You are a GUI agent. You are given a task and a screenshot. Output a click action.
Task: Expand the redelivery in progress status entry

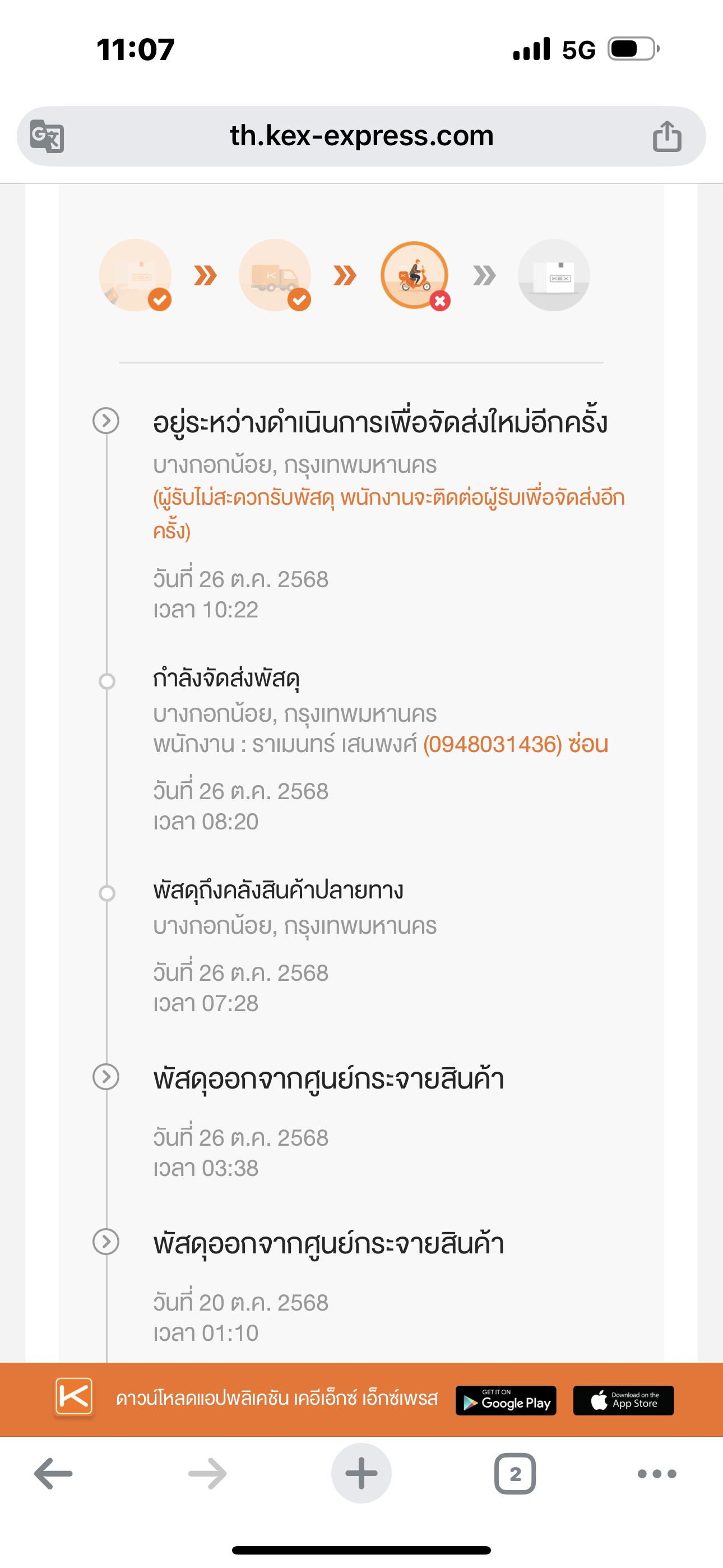click(106, 421)
